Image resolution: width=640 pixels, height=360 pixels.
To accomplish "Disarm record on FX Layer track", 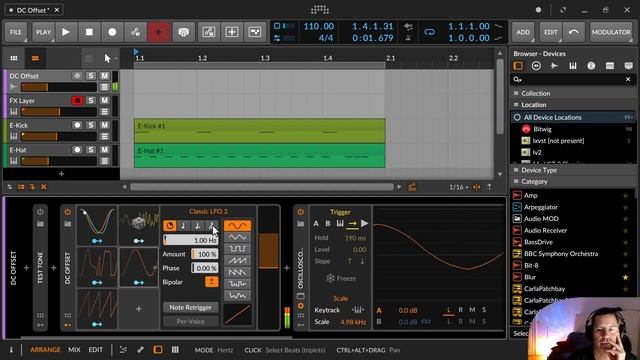I will [x=77, y=100].
